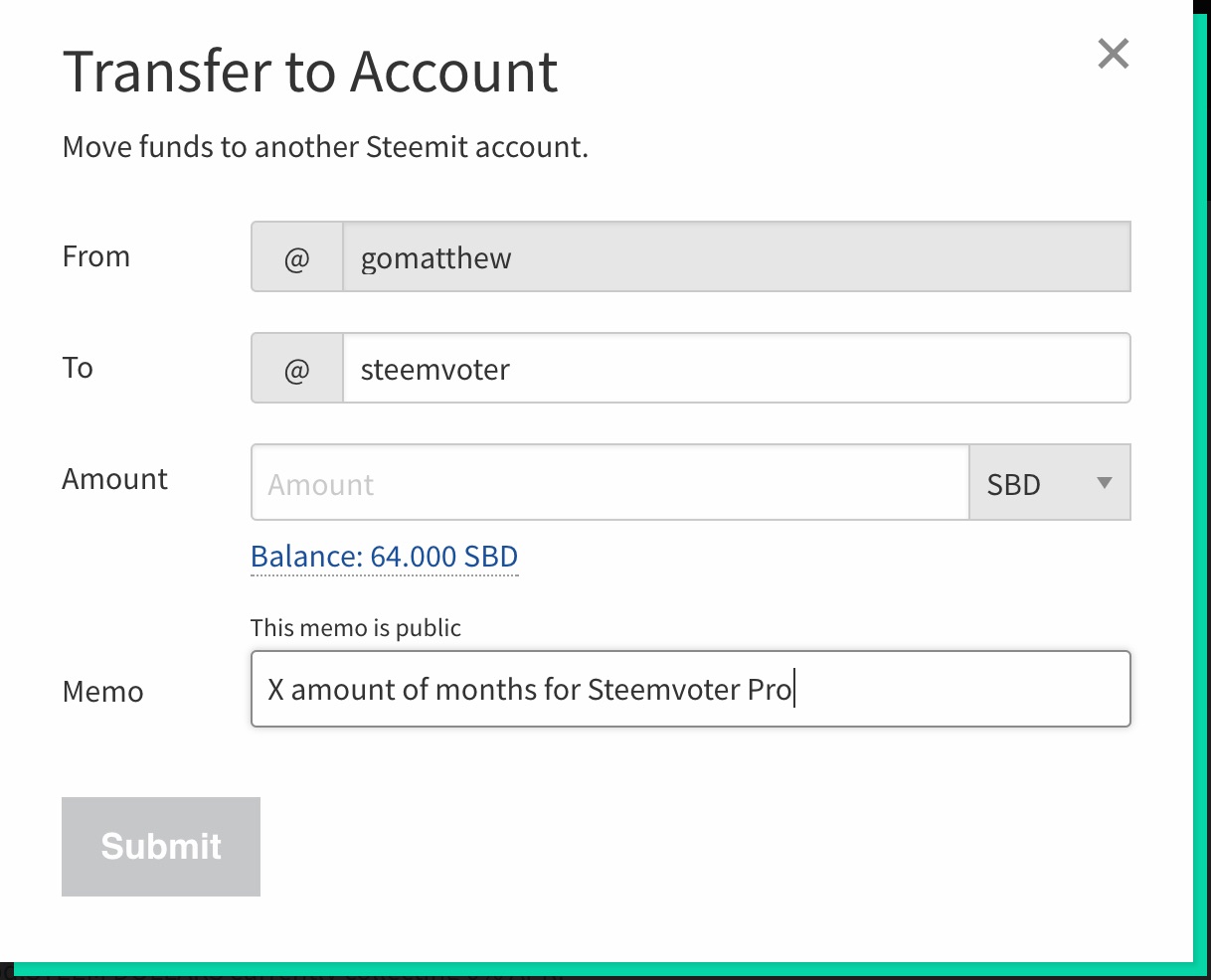
Task: Click the To label
Action: (x=78, y=368)
